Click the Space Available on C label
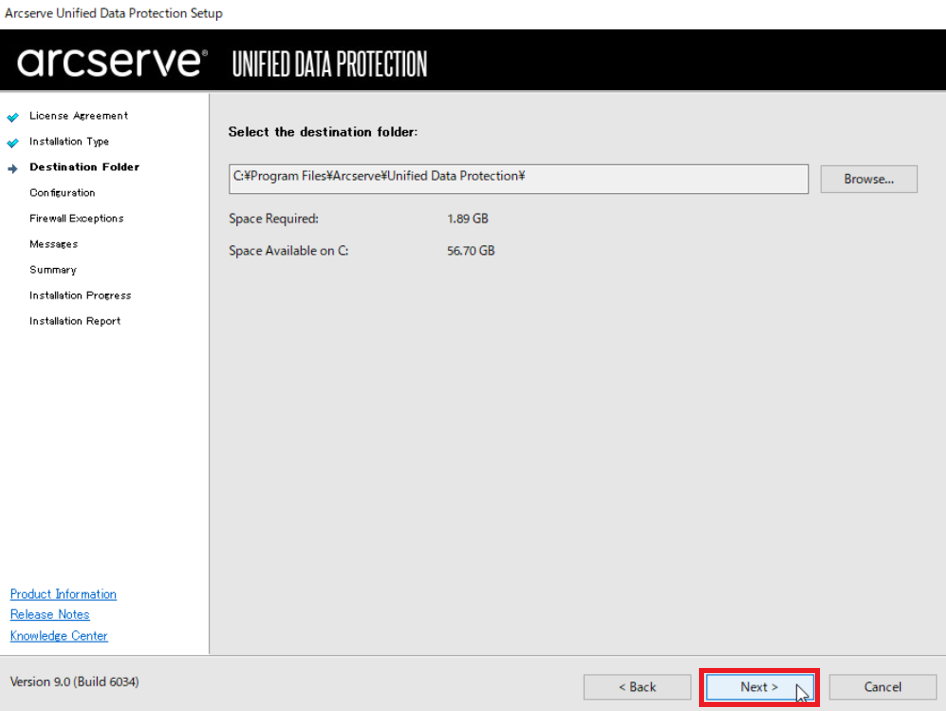Image resolution: width=946 pixels, height=711 pixels. coord(288,250)
